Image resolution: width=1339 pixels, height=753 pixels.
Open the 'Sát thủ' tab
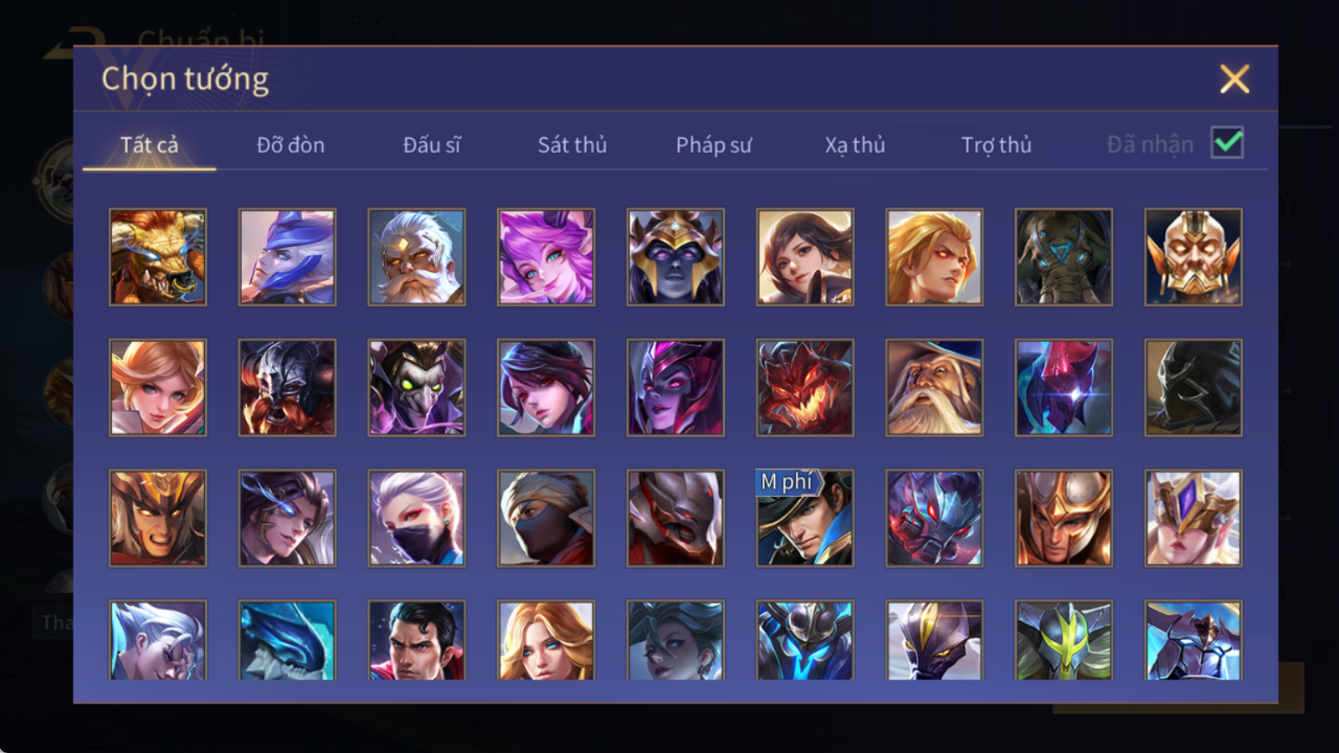tap(572, 145)
